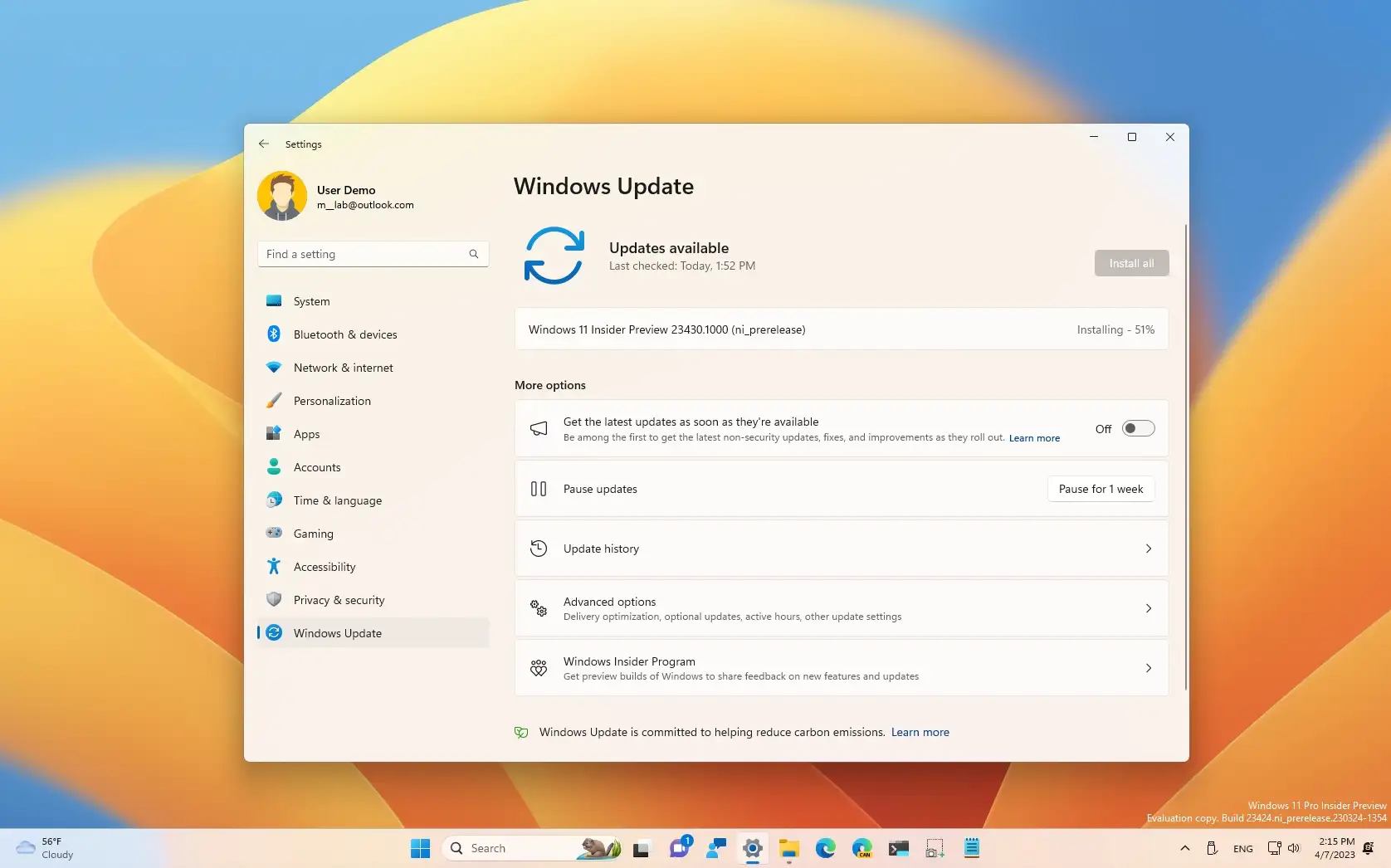This screenshot has height=868, width=1391.
Task: Click Pause for 1 week
Action: pos(1100,489)
